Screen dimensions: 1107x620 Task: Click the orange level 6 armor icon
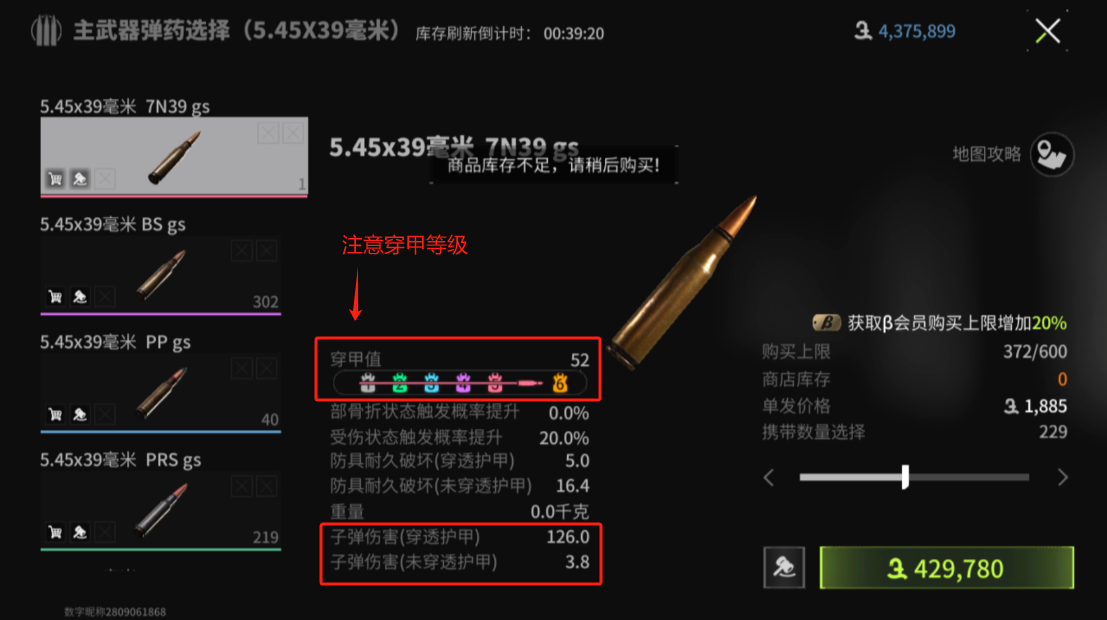[x=560, y=383]
